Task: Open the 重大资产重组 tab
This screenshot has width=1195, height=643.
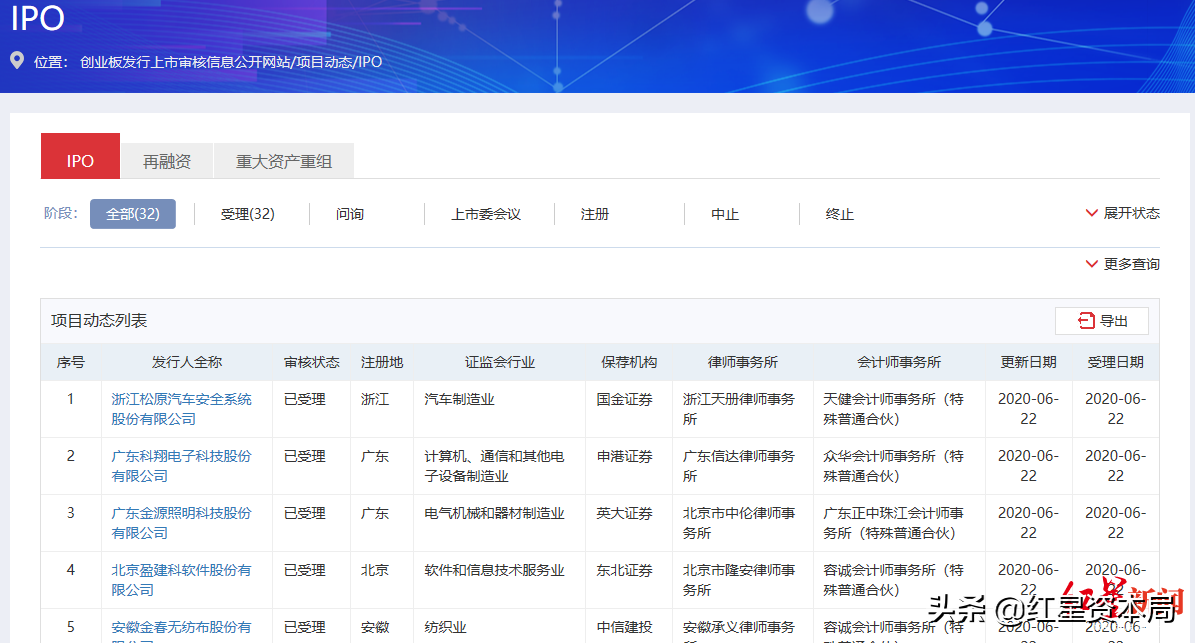Action: [x=284, y=161]
